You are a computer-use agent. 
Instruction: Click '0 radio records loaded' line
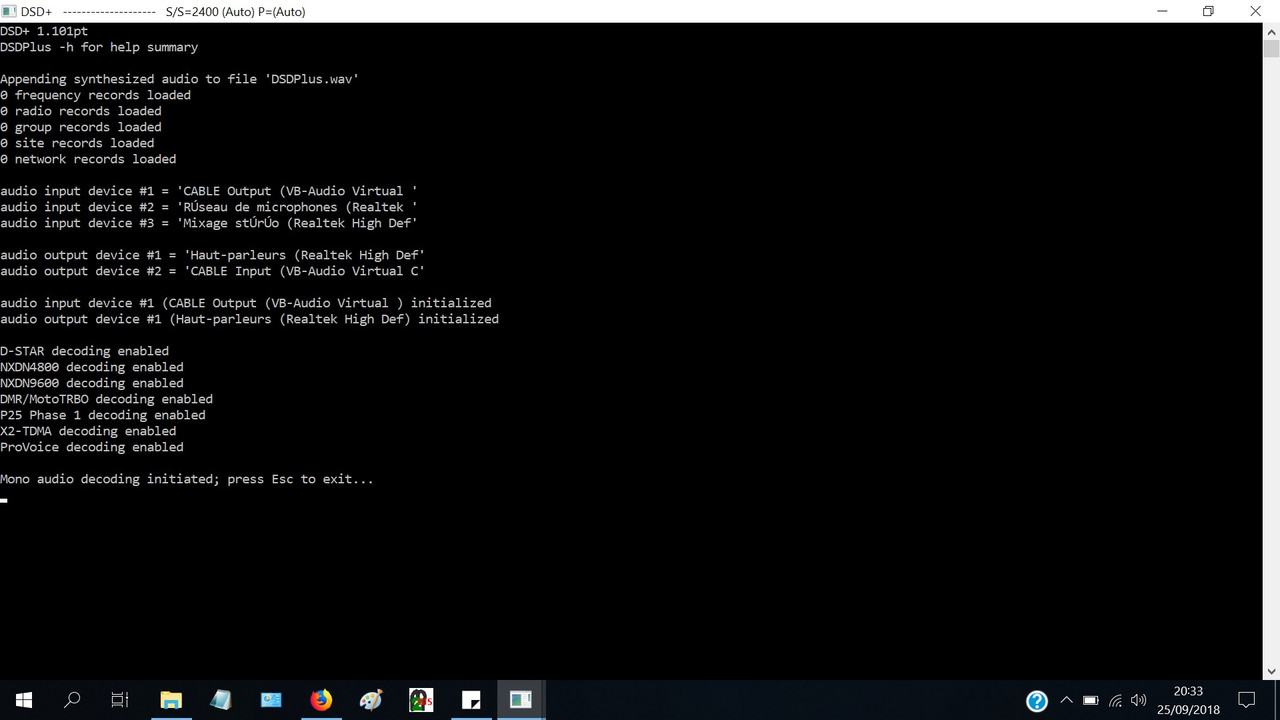[x=81, y=111]
